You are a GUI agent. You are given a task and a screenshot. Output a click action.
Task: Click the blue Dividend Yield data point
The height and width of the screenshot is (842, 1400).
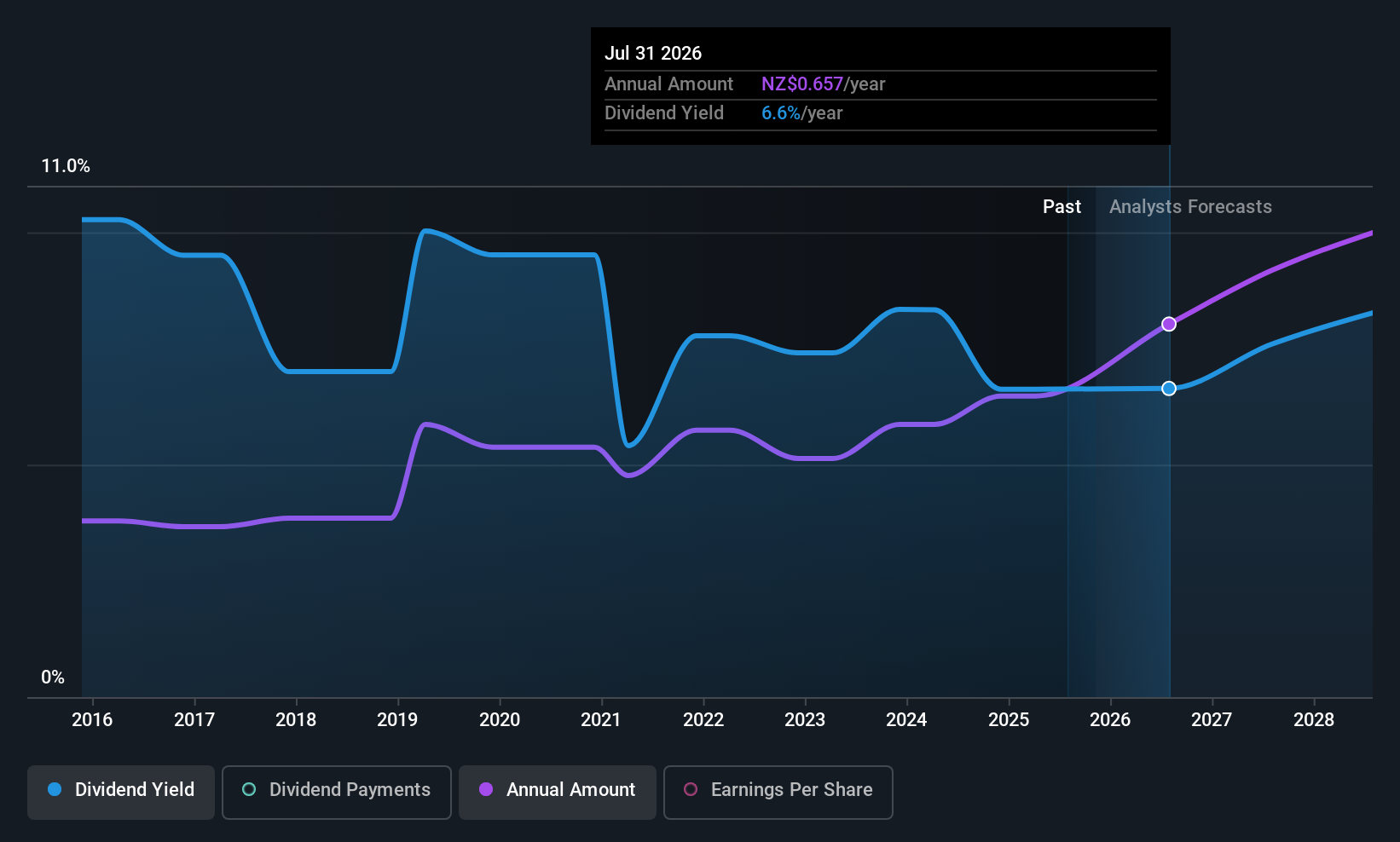pos(1169,389)
